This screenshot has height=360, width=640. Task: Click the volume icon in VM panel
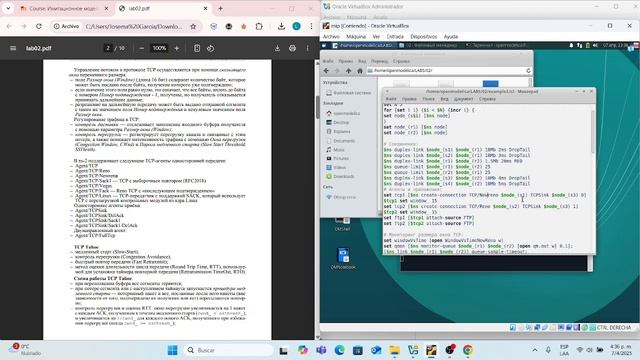point(595,45)
